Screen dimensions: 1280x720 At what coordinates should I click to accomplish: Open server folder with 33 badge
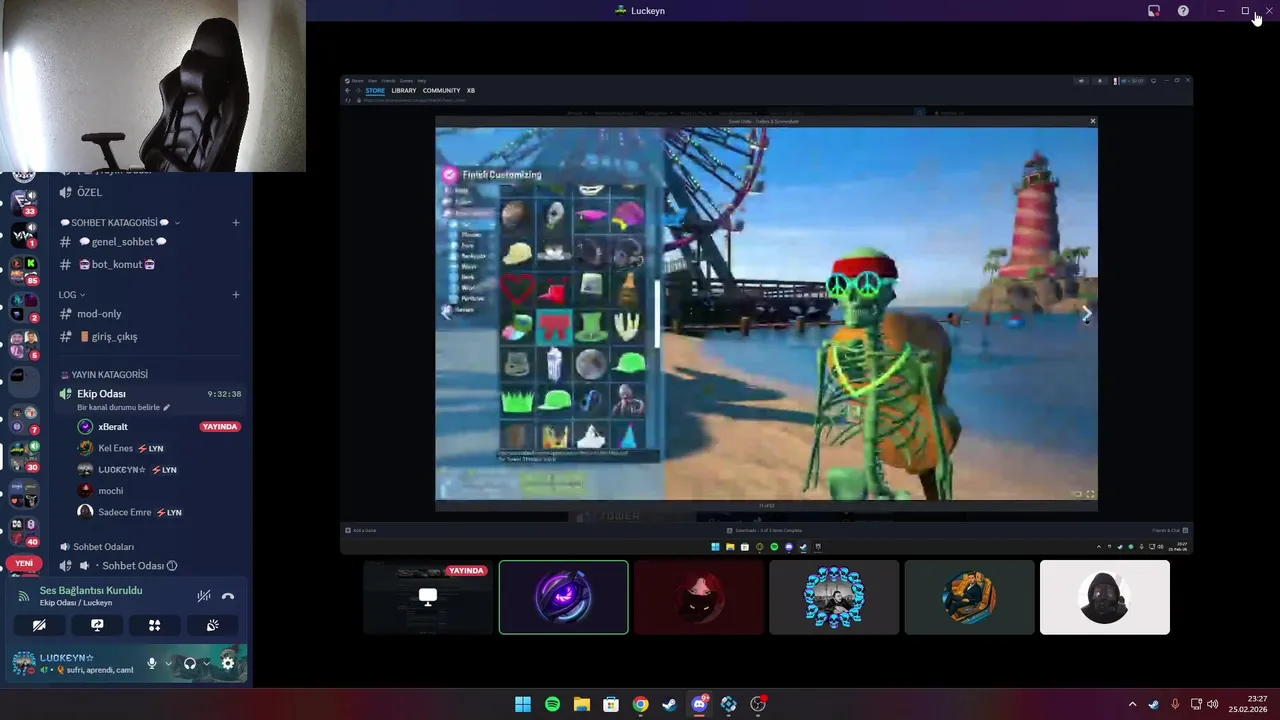tap(24, 201)
